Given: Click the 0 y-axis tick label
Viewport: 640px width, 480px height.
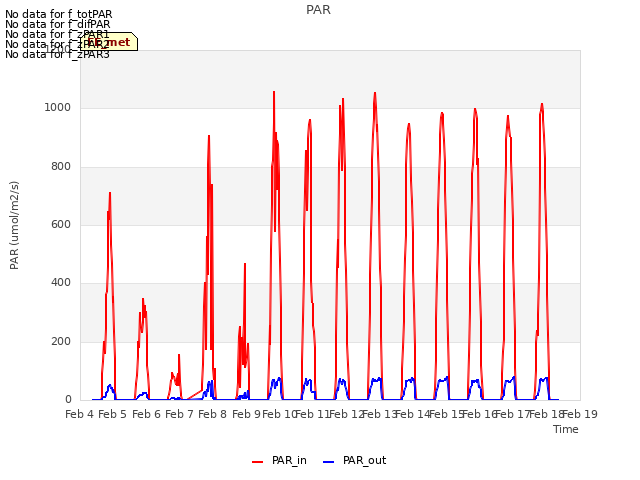Looking at the screenshot, I should (x=68, y=400).
